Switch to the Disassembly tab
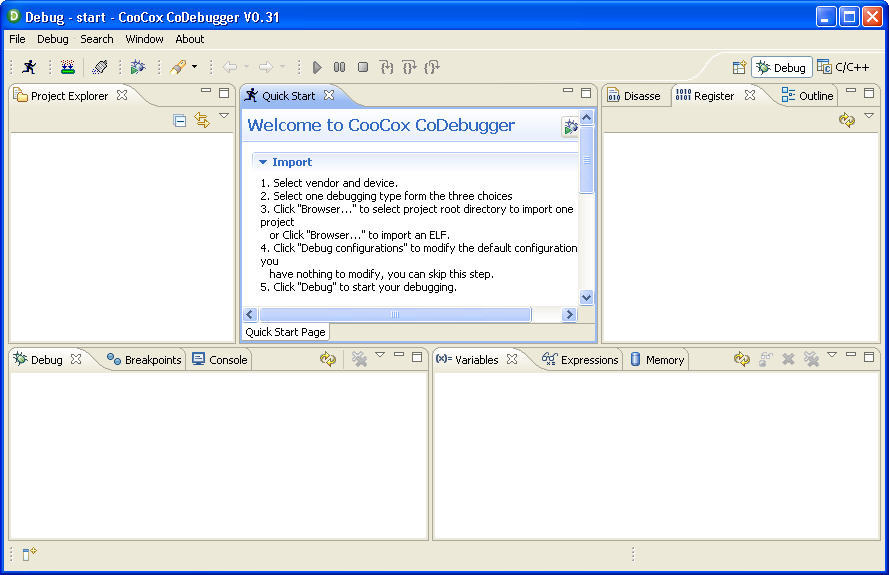Screen dimensions: 889x575 634,96
